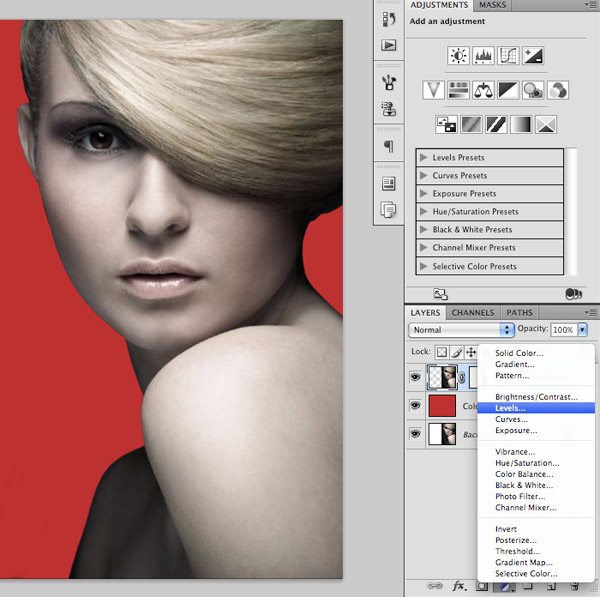Toggle the lock transparent pixels option
The height and width of the screenshot is (597, 600).
tap(443, 352)
